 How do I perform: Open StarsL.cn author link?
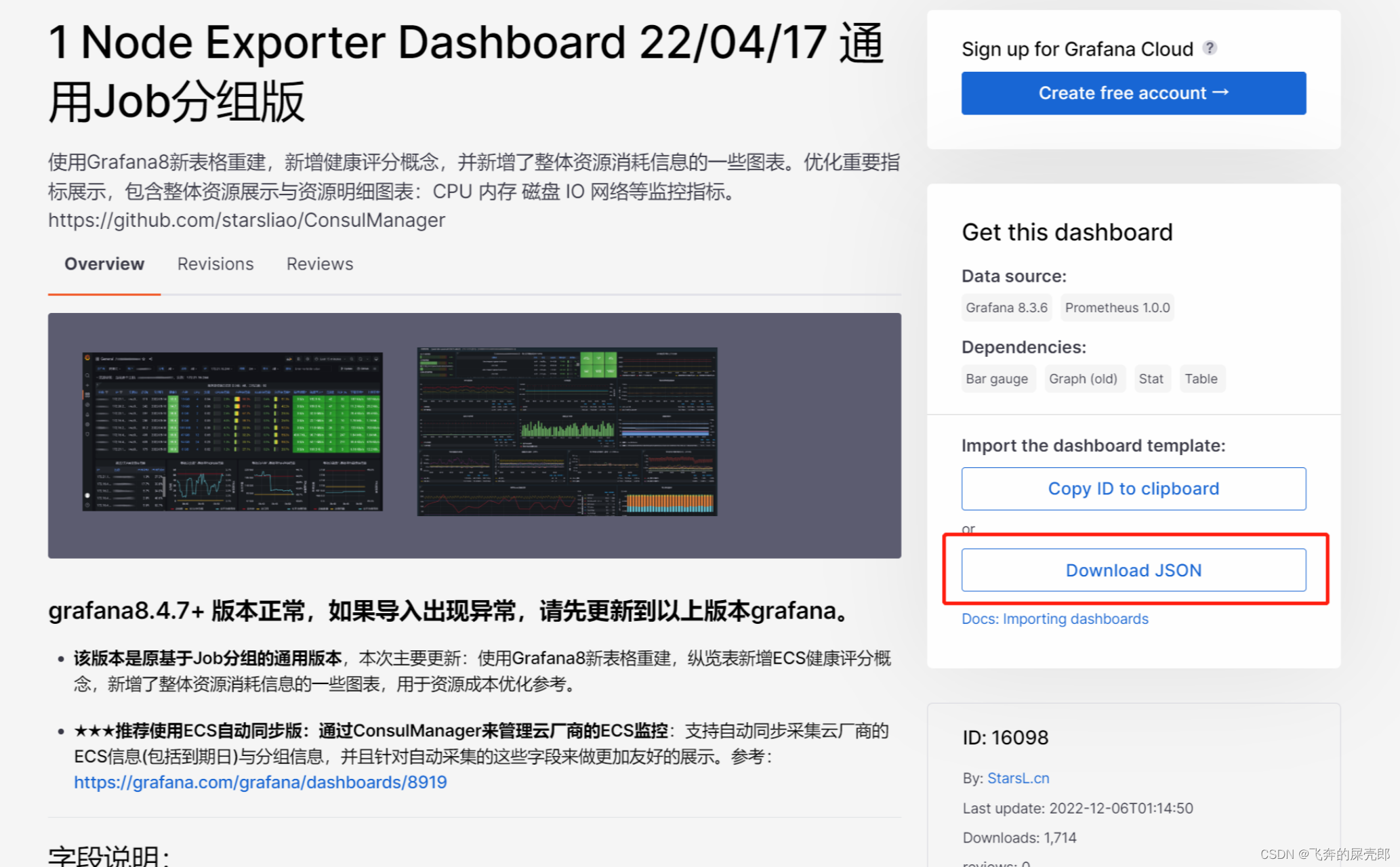[x=1018, y=778]
